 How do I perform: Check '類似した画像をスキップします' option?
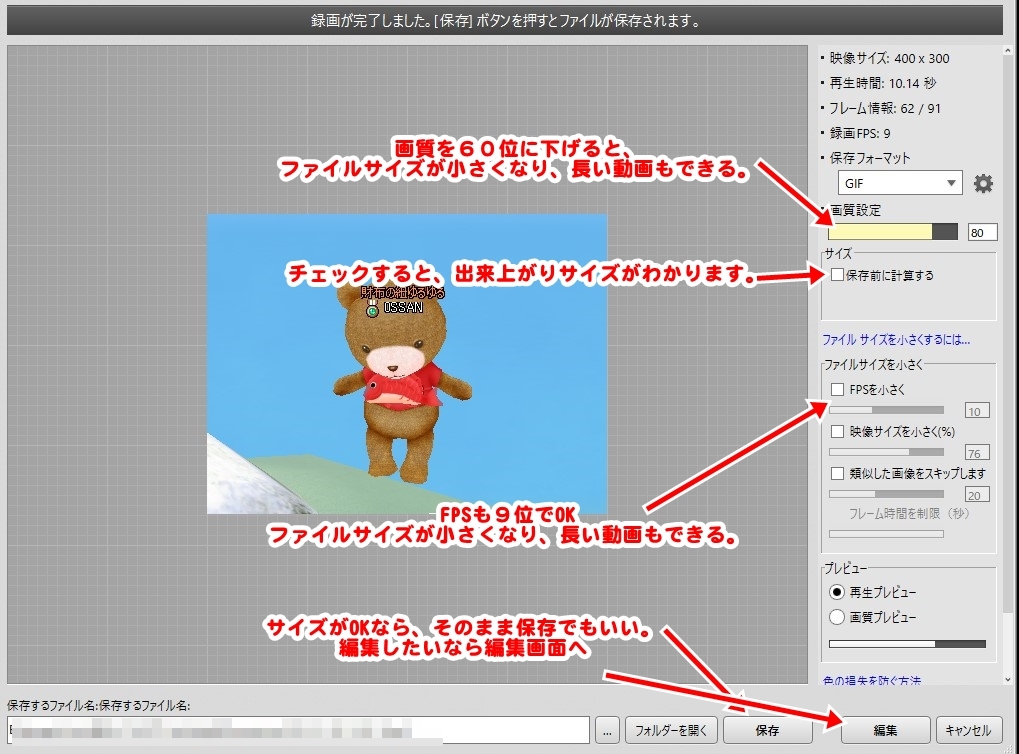tap(837, 473)
